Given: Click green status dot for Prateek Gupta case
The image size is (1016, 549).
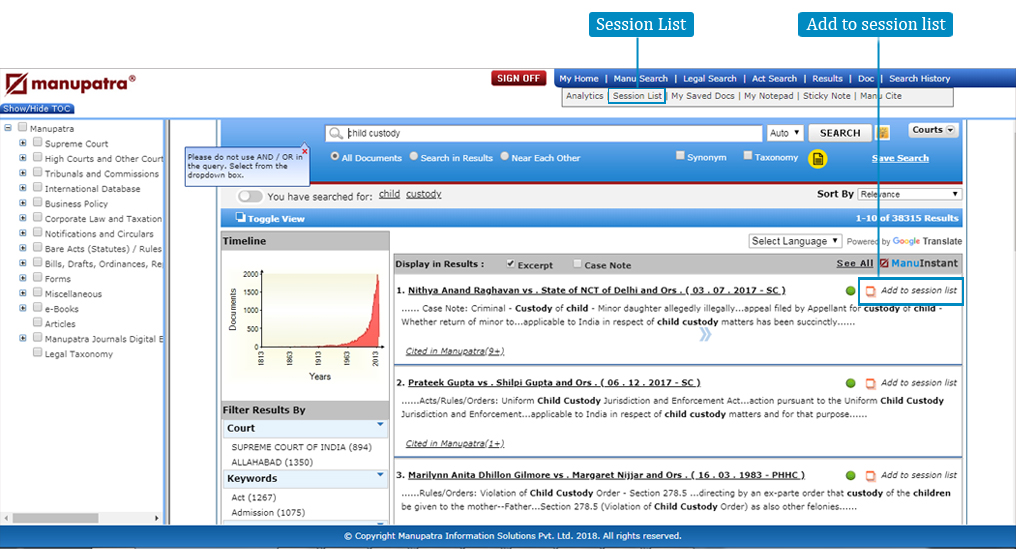Looking at the screenshot, I should click(x=851, y=383).
